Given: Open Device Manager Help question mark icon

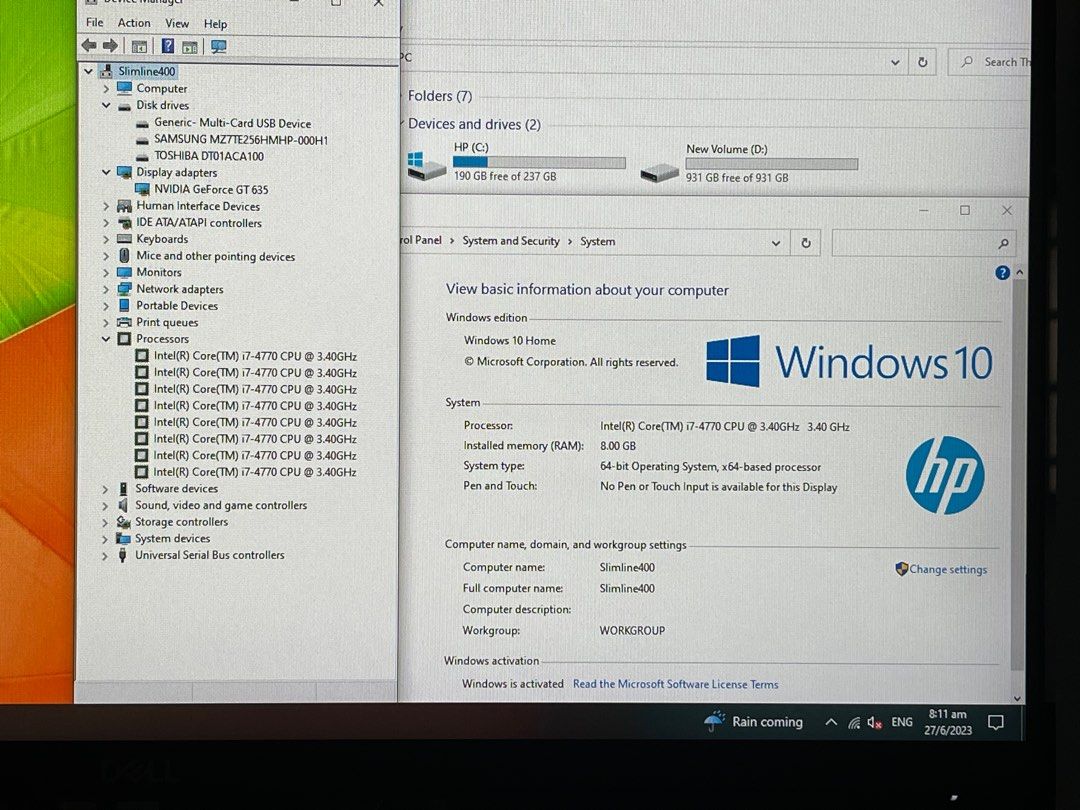Looking at the screenshot, I should coord(167,45).
